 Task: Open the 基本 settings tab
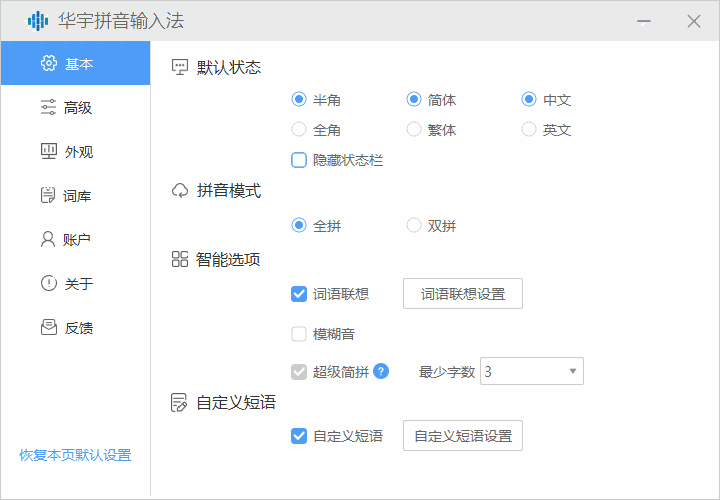coord(75,63)
